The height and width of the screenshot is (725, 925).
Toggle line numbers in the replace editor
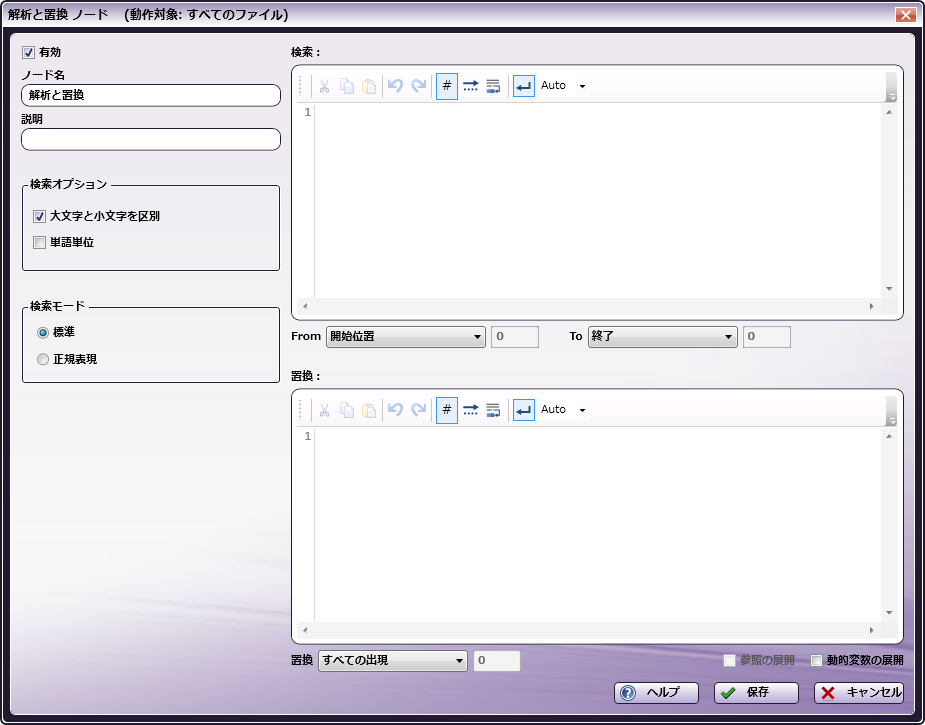(447, 410)
